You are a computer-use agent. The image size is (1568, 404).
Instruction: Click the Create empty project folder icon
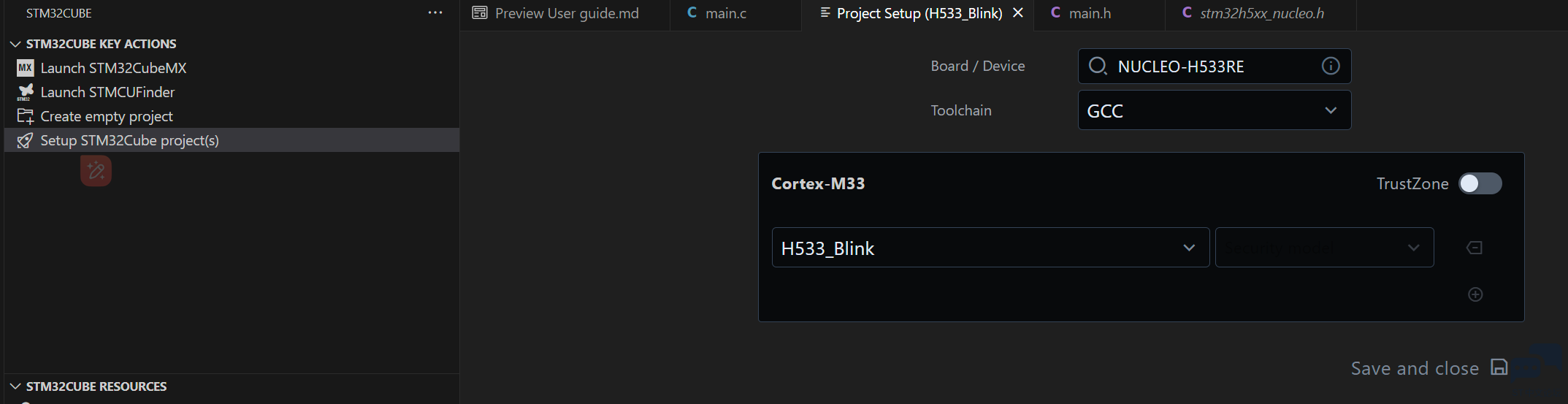[x=25, y=116]
